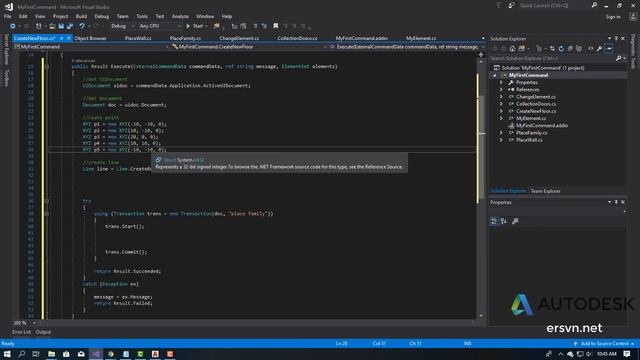The height and width of the screenshot is (360, 640).
Task: Open the Output tab
Action: (x=43, y=332)
